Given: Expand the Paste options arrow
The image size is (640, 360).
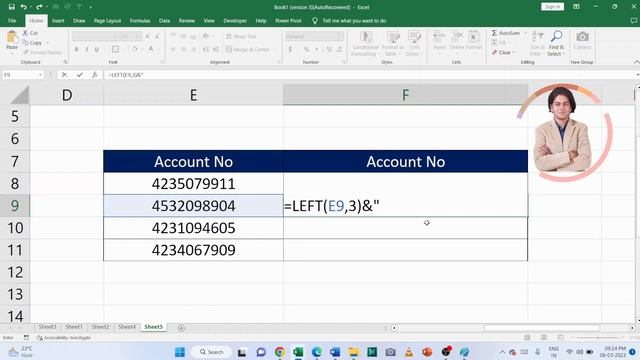Looking at the screenshot, I should pos(12,53).
